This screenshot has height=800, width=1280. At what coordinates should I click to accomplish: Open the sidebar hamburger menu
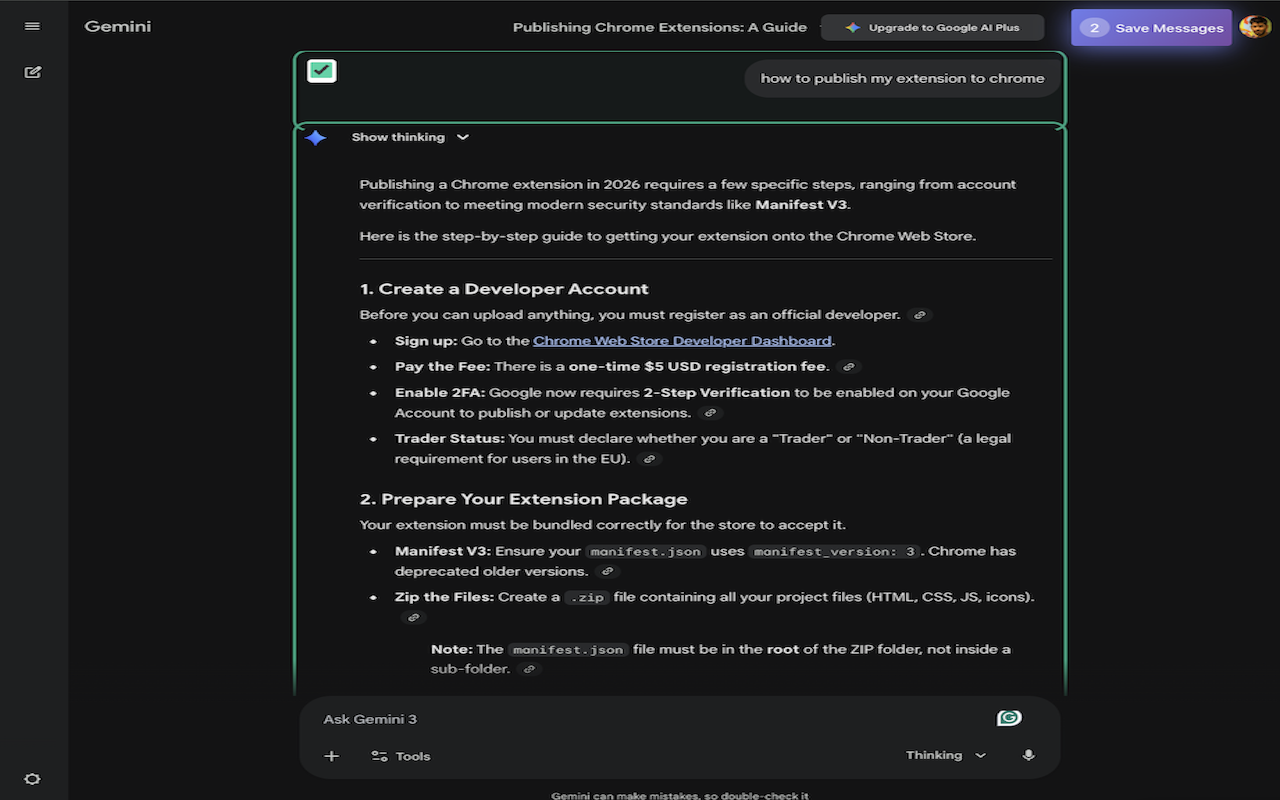(31, 26)
